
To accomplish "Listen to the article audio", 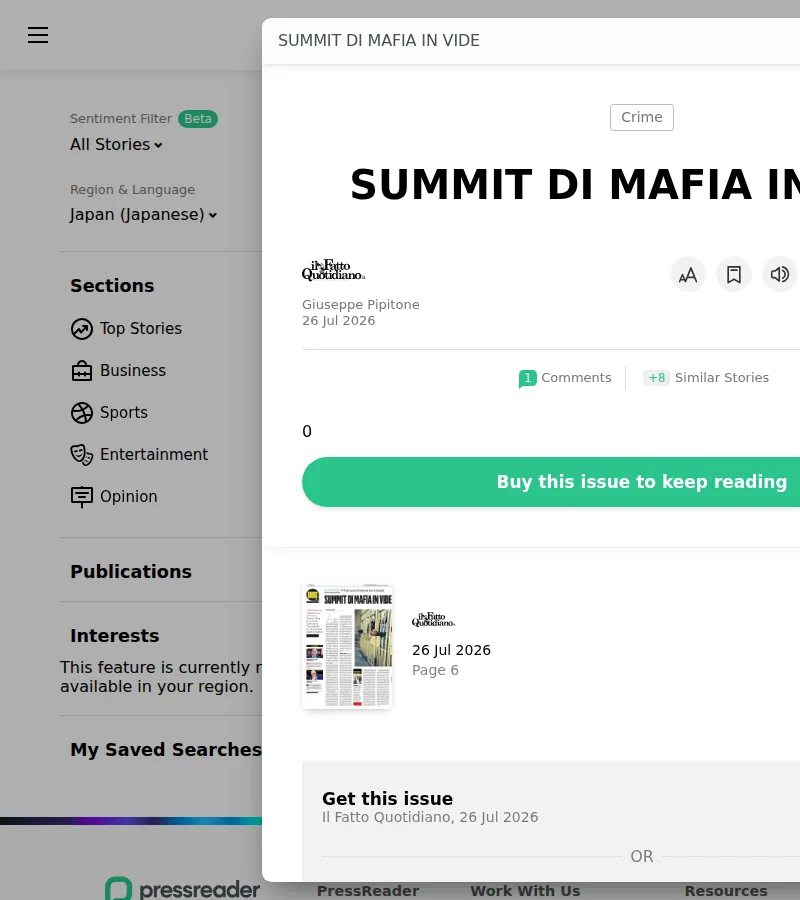I will 779,275.
